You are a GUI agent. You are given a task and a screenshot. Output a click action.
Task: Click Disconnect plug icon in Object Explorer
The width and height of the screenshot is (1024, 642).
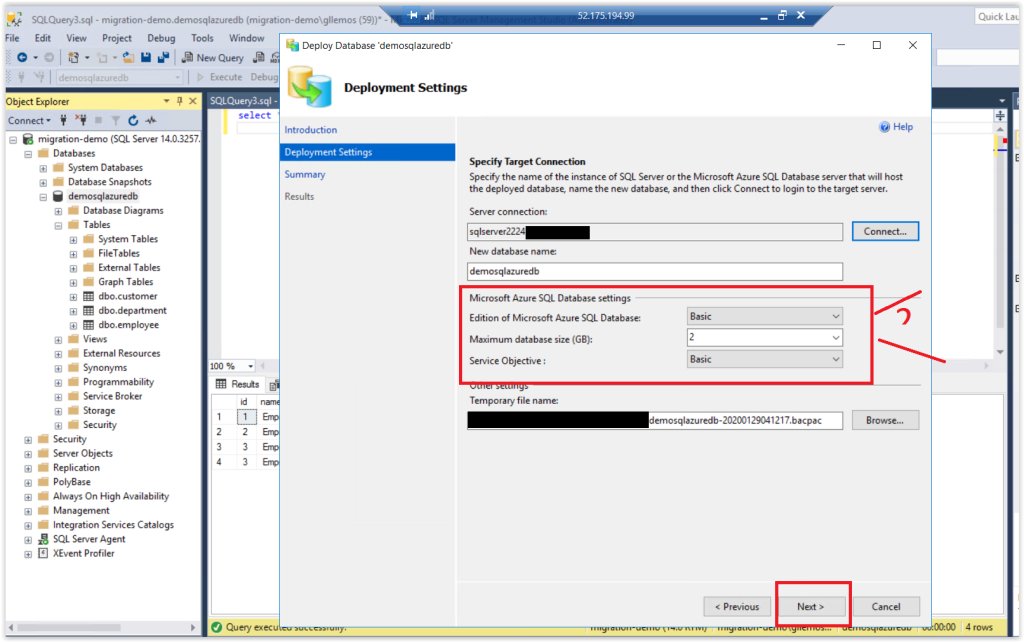81,120
